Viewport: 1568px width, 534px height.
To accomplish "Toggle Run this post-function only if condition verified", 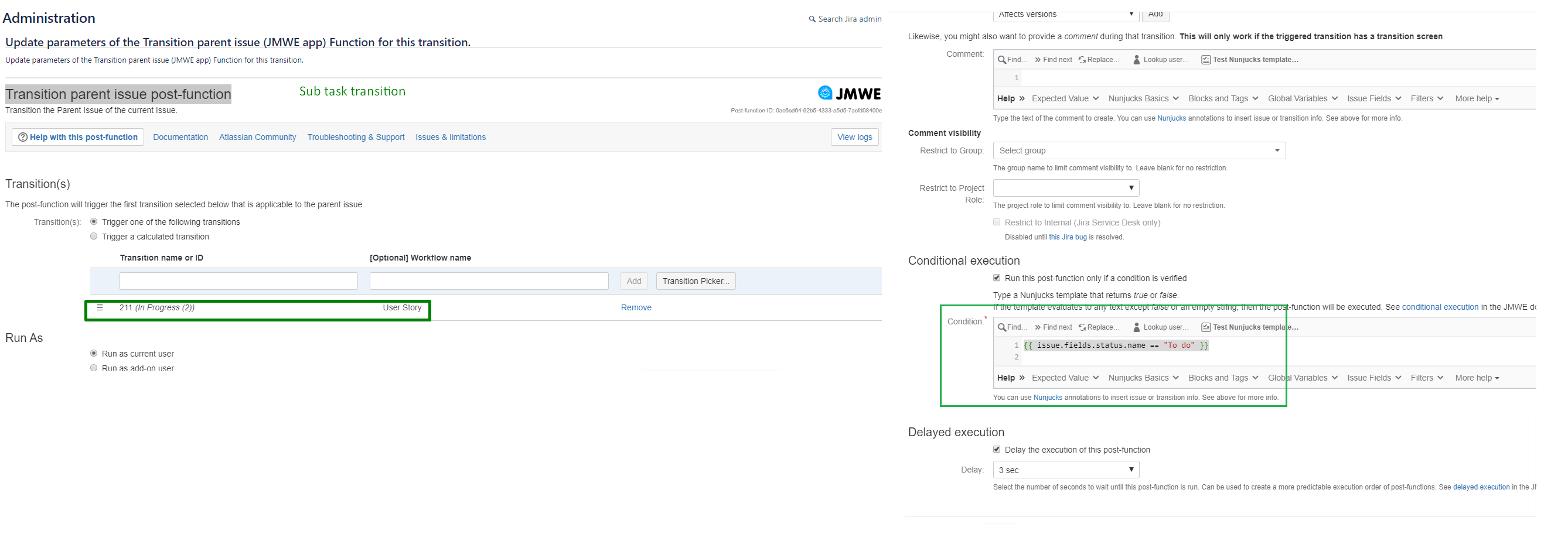I will pos(997,278).
